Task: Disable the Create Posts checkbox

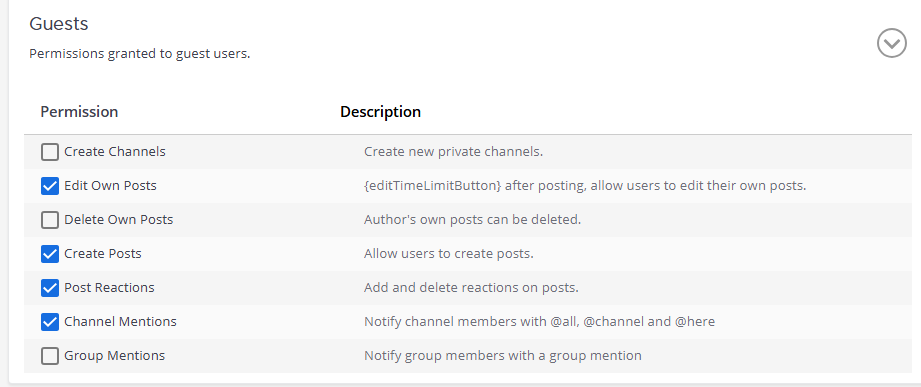Action: (50, 254)
